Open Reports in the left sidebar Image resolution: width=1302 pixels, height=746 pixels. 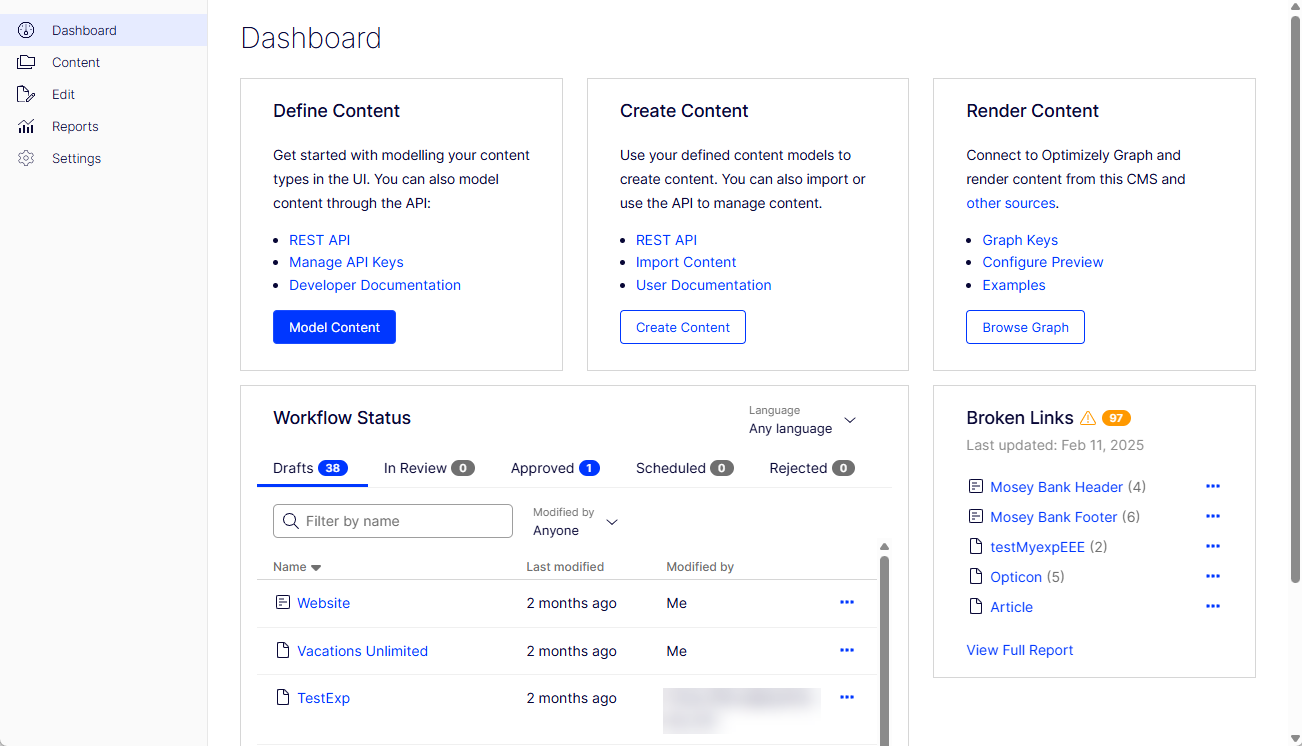pos(104,126)
